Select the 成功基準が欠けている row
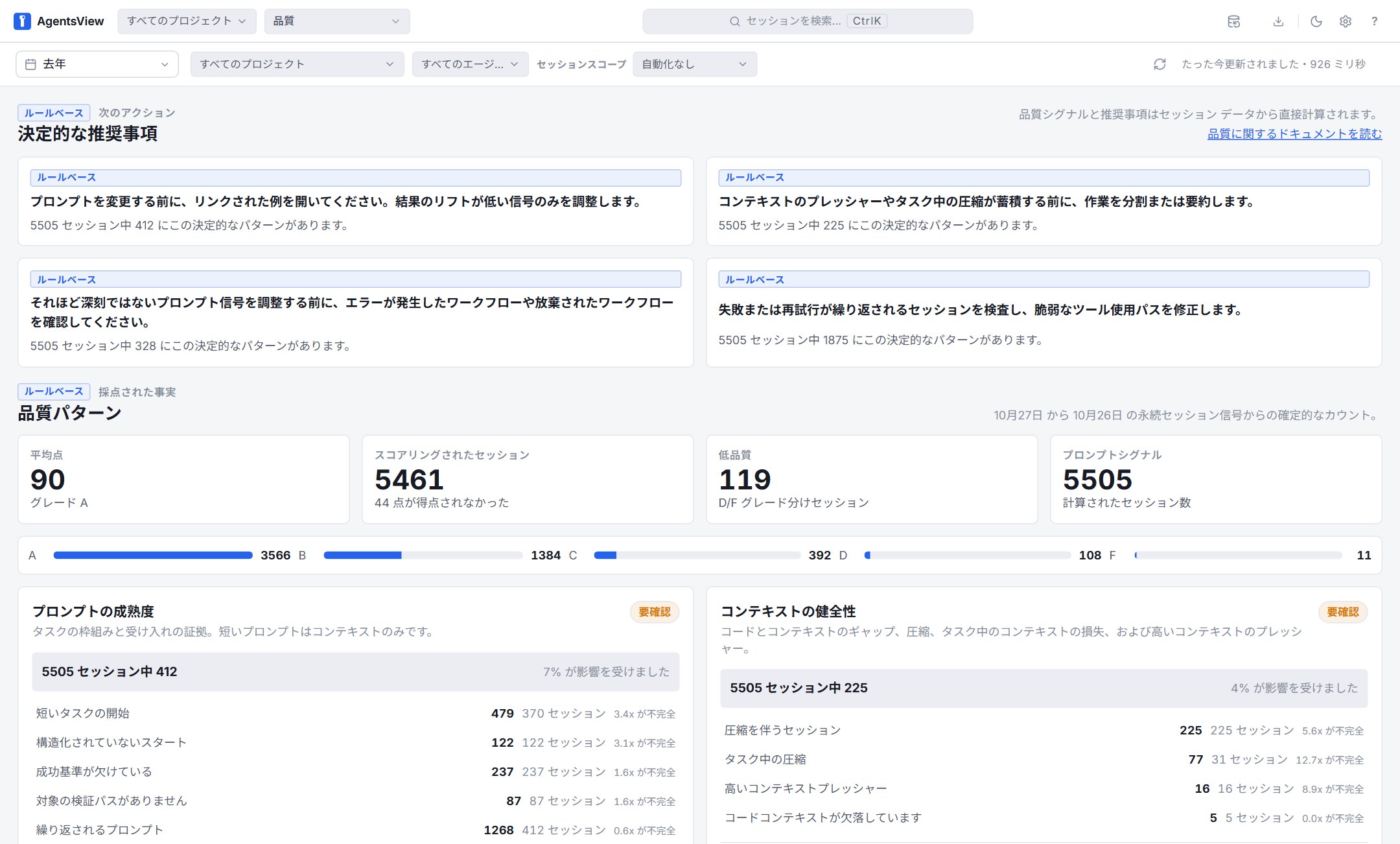 click(x=356, y=772)
